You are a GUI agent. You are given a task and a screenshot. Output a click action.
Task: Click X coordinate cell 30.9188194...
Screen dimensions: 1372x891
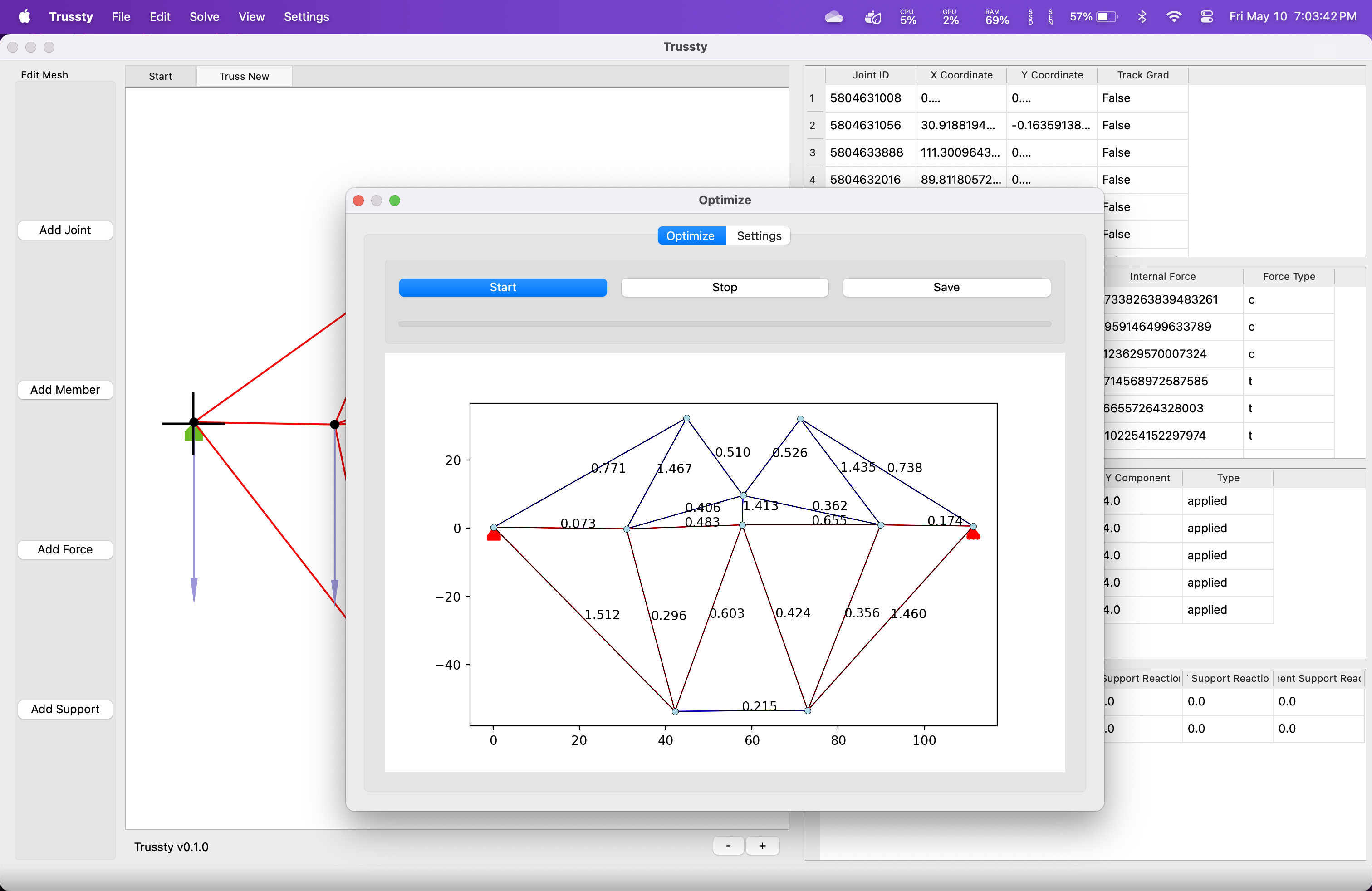tap(961, 125)
